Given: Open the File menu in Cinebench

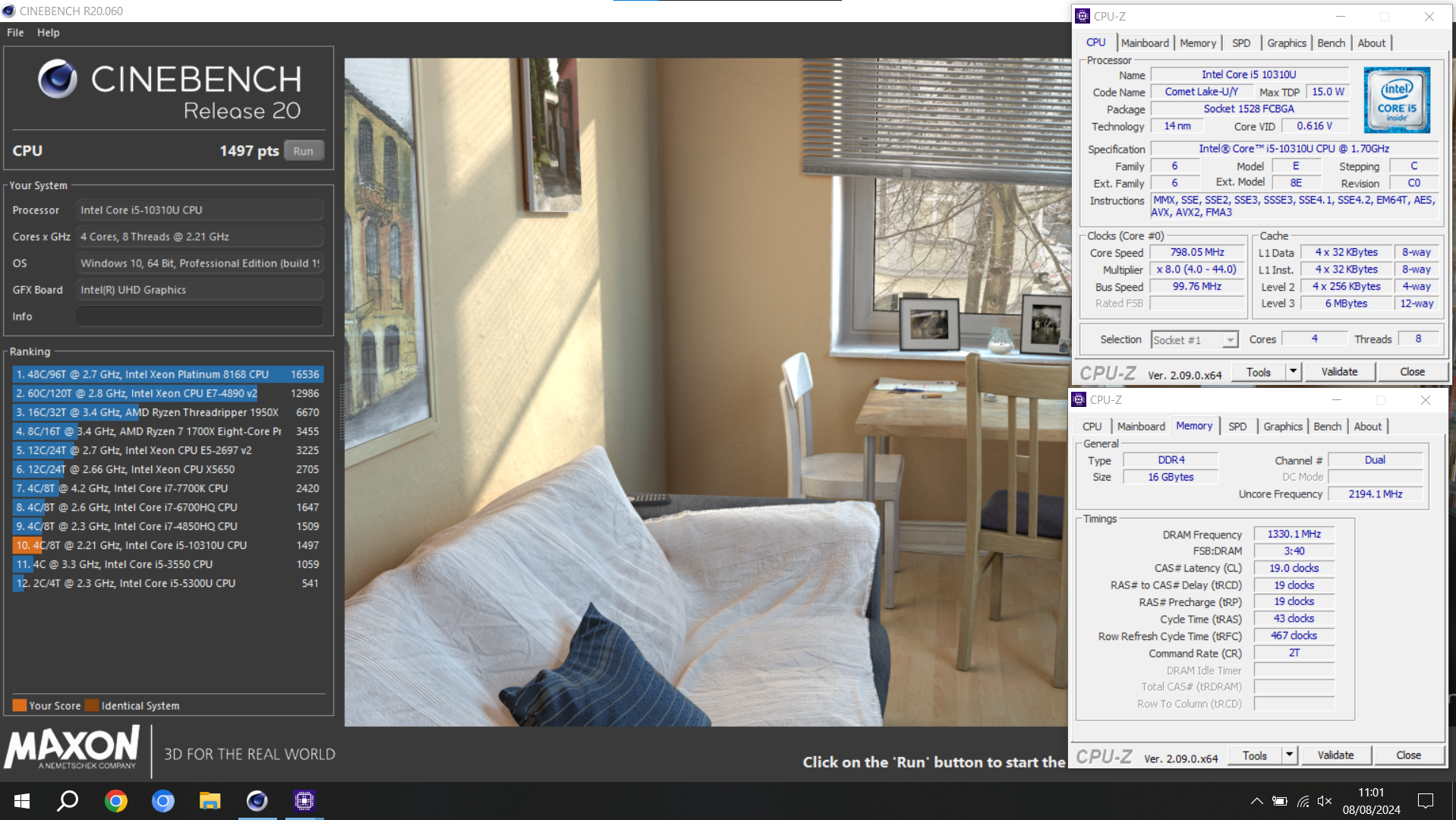Looking at the screenshot, I should (x=15, y=33).
